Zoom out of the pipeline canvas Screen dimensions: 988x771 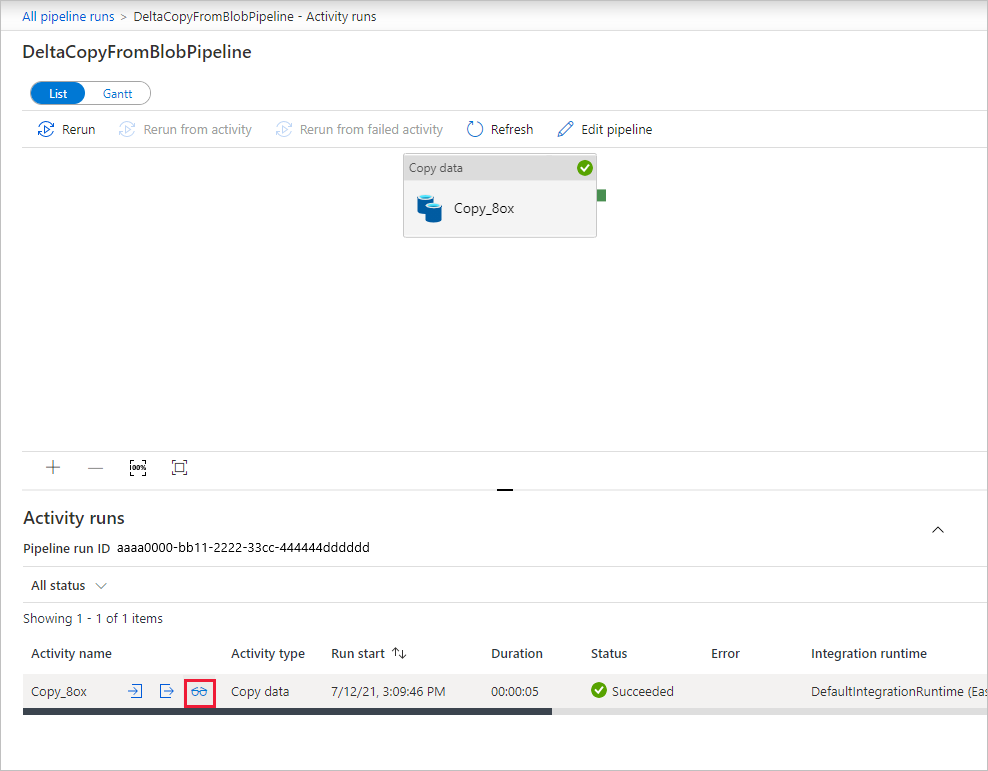click(95, 467)
